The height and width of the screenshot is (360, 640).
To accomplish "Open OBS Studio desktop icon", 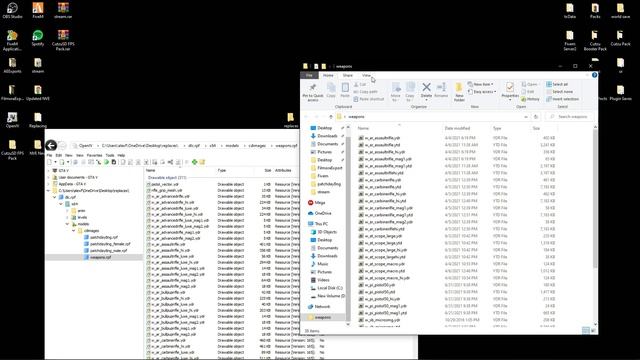I will 12,10.
